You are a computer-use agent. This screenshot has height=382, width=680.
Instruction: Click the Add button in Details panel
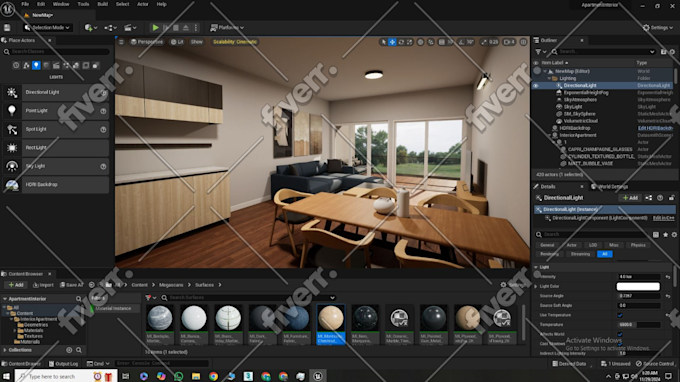630,198
